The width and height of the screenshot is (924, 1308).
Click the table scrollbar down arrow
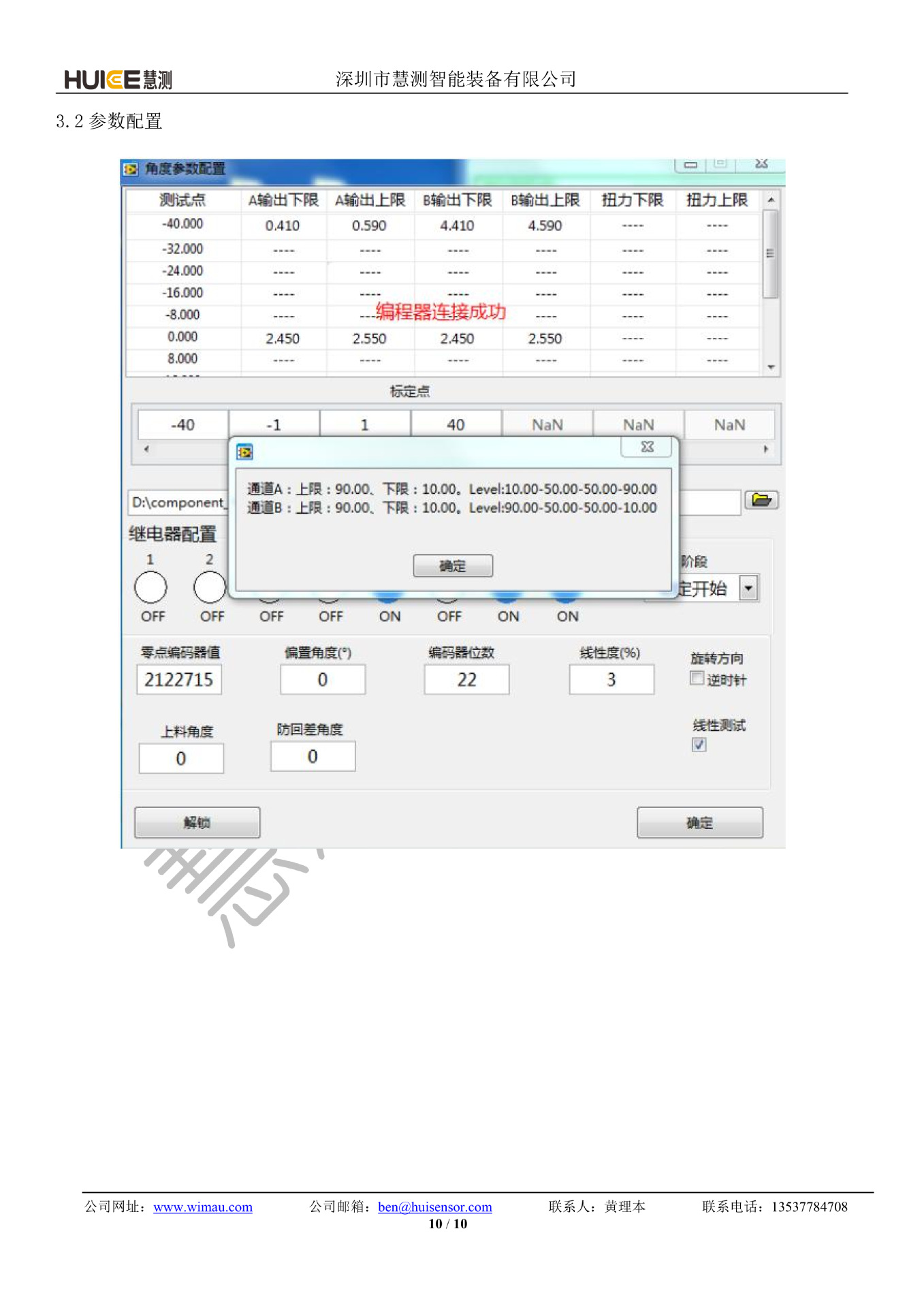click(x=771, y=367)
